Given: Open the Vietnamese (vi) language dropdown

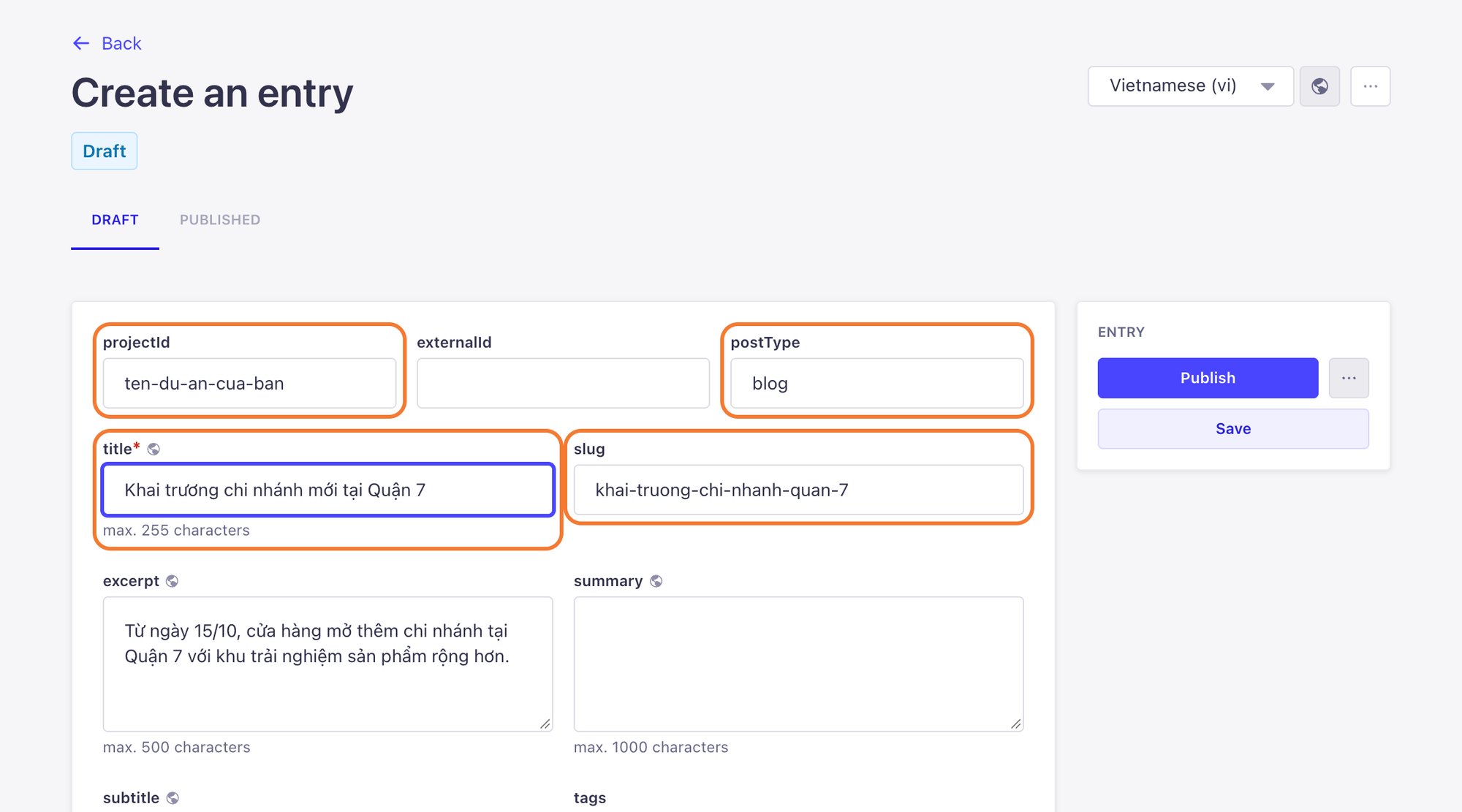Looking at the screenshot, I should (x=1191, y=86).
